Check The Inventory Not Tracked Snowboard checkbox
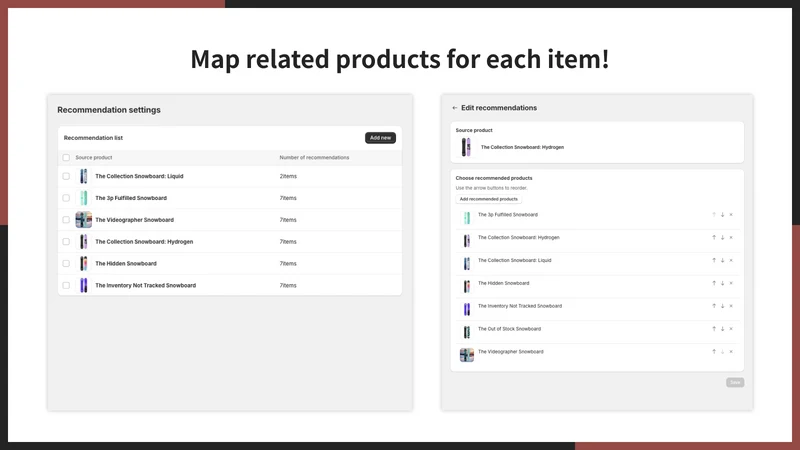 (66, 286)
